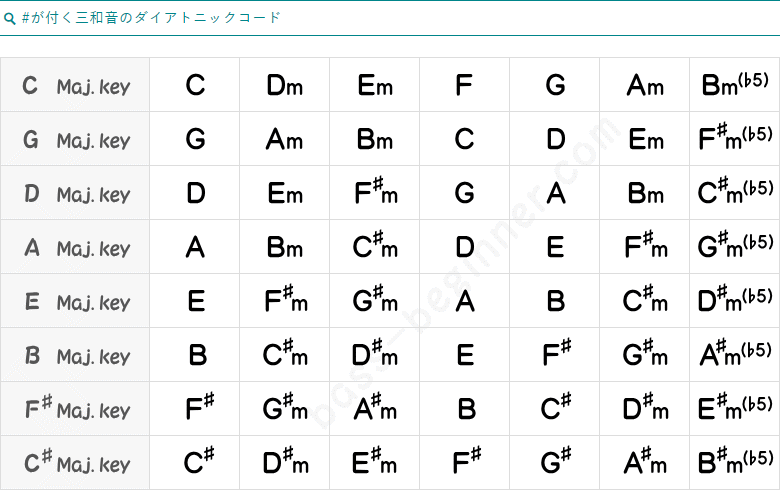The width and height of the screenshot is (780, 490).
Task: Click the magnifier search icon
Action: [x=9, y=19]
